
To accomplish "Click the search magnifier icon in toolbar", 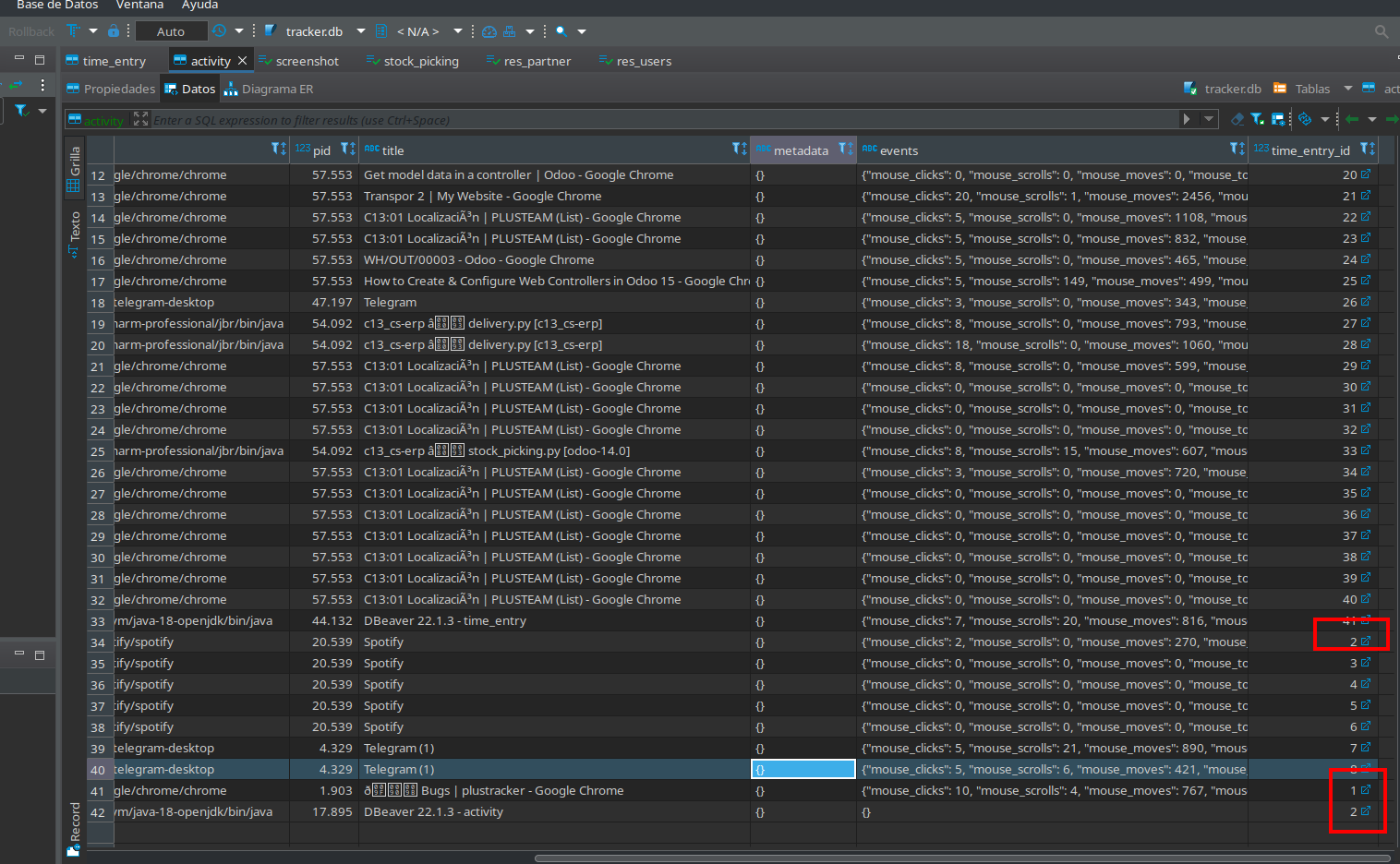I will [x=561, y=31].
